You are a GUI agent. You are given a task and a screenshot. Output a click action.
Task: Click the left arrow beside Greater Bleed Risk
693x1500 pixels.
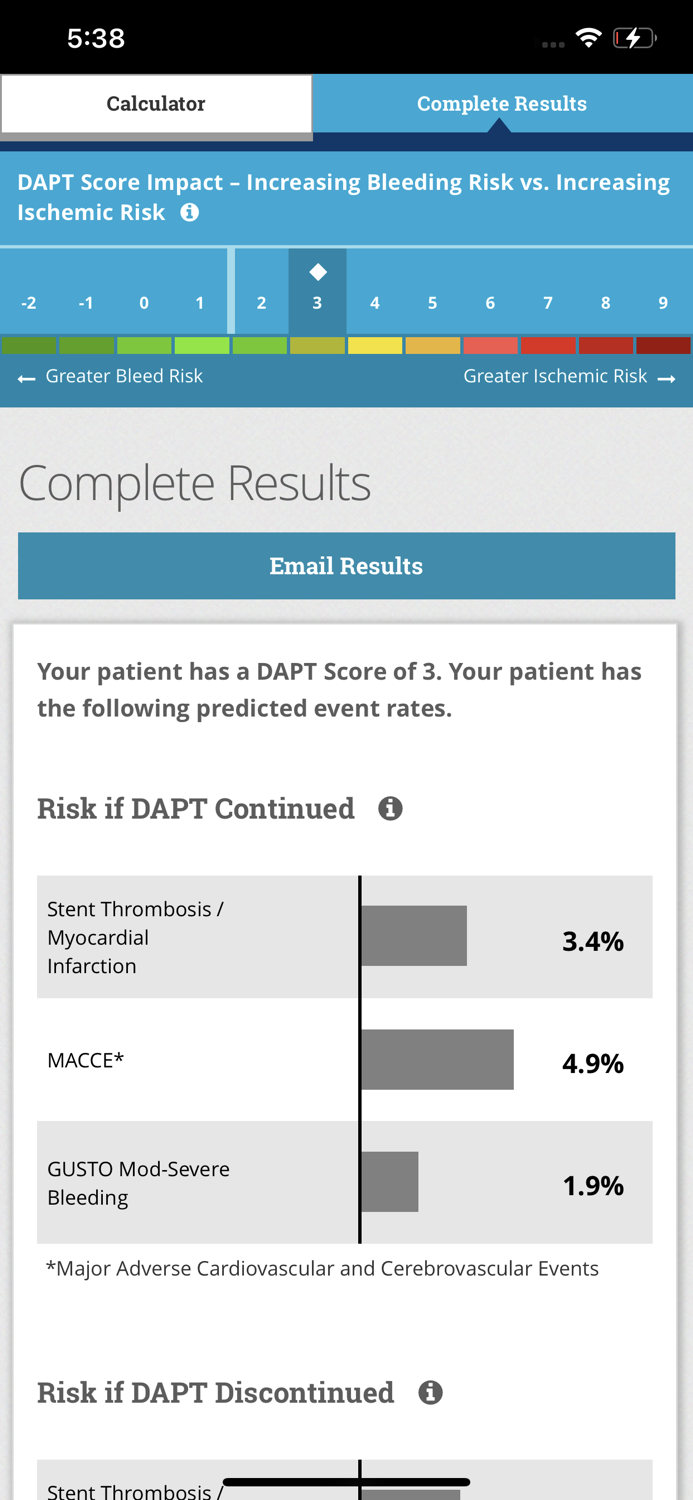point(25,377)
